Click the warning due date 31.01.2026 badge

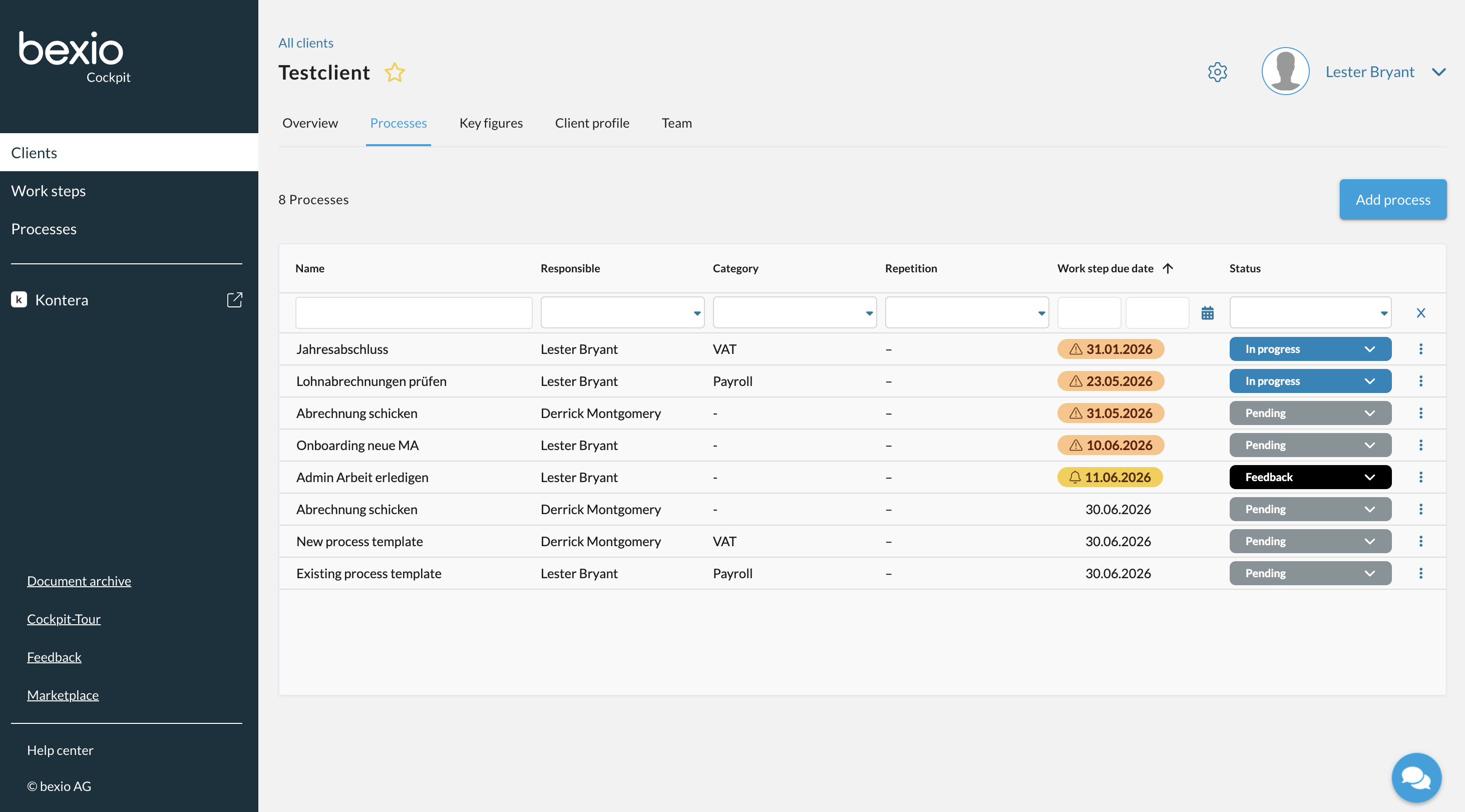coord(1110,349)
